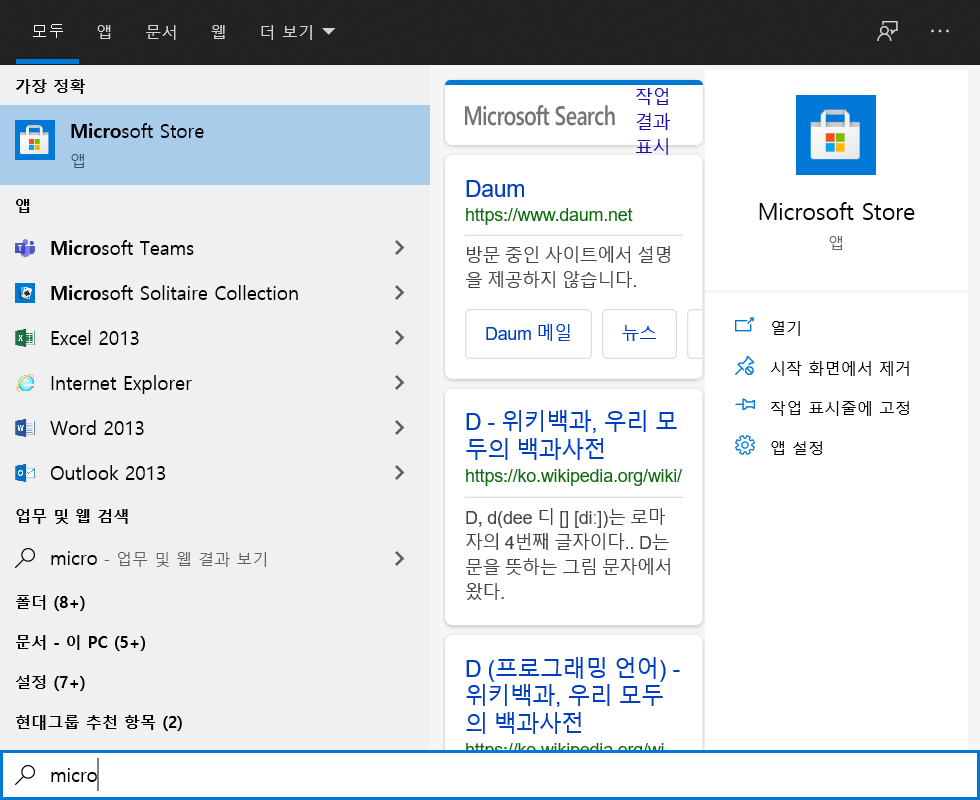The height and width of the screenshot is (800, 980).
Task: Switch to the 웹 tab
Action: click(218, 31)
